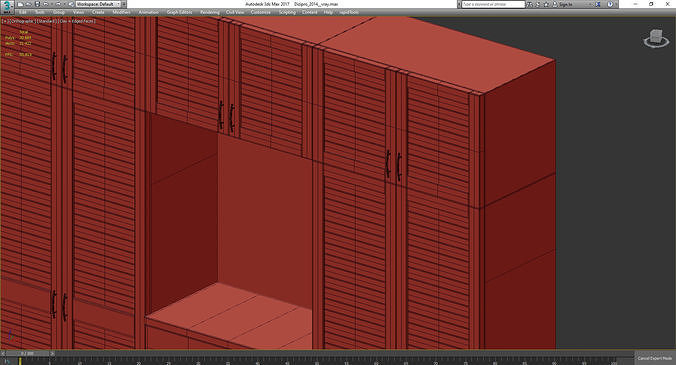Click the time slider right arrow

tap(52, 353)
